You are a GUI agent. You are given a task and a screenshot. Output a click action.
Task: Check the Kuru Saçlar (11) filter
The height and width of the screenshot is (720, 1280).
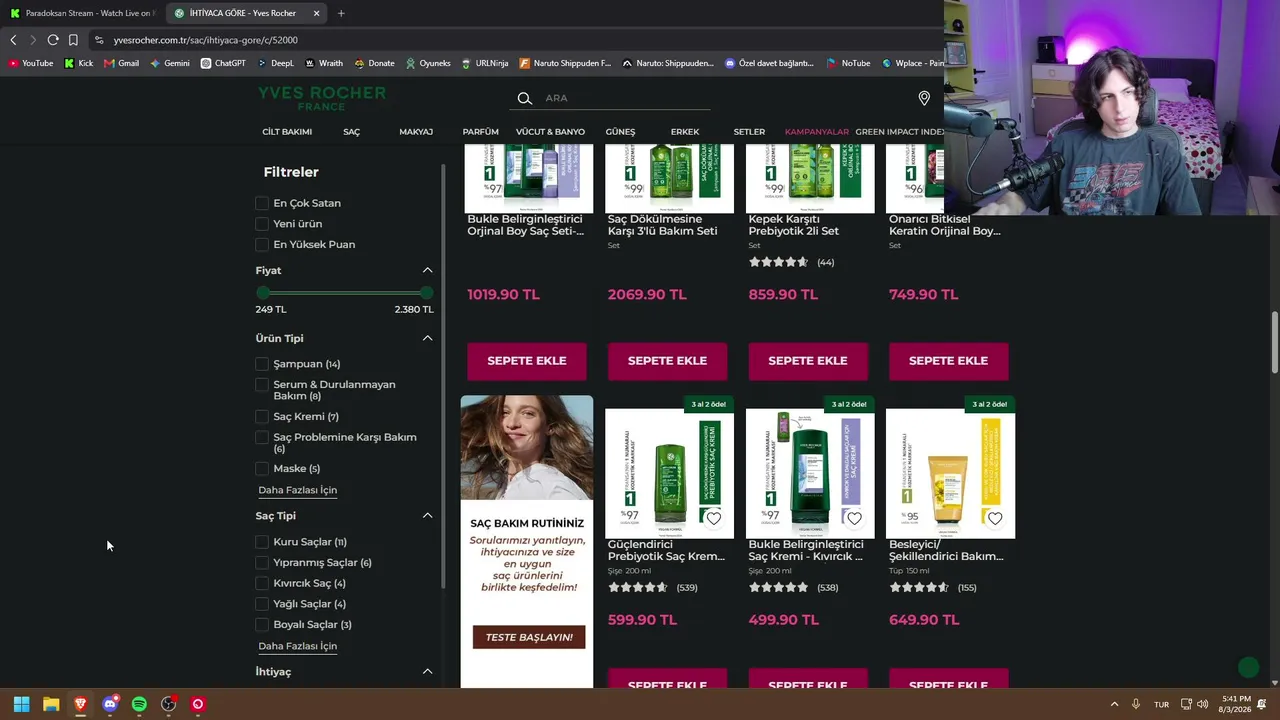[x=262, y=542]
